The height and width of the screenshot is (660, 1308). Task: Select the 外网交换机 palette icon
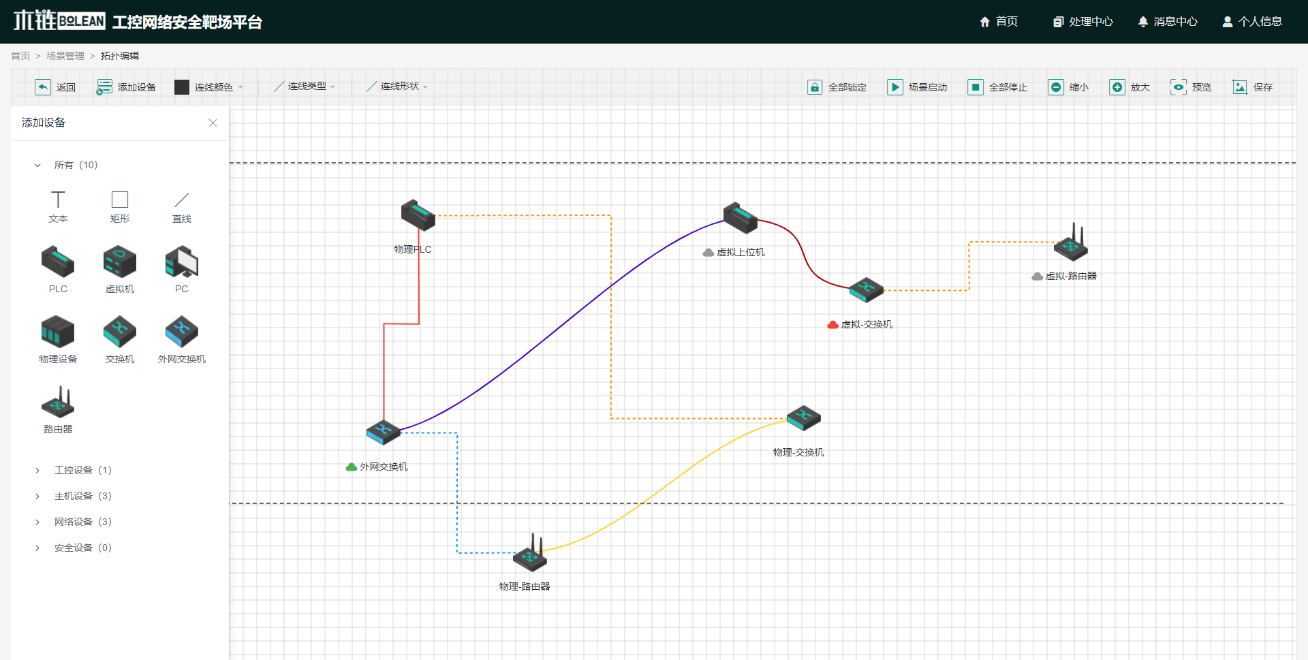pyautogui.click(x=181, y=332)
